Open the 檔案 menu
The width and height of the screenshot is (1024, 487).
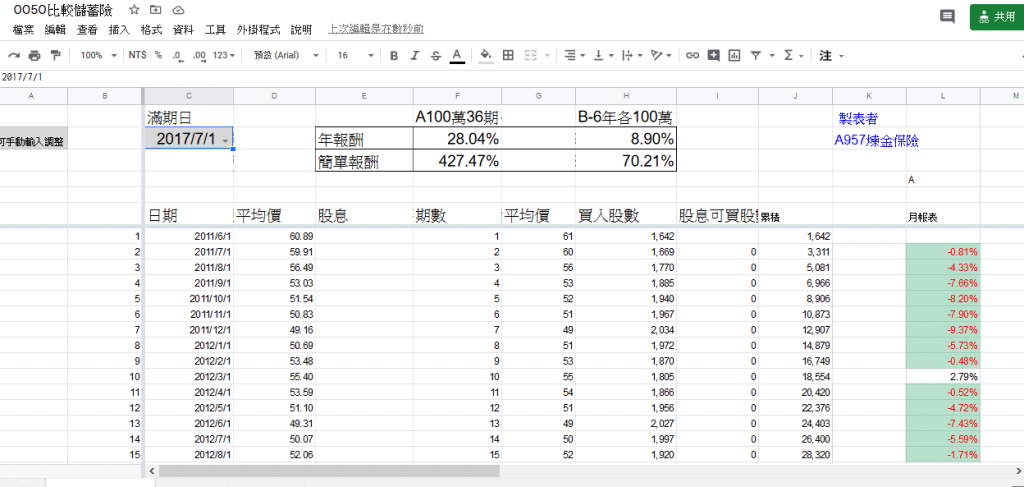click(24, 30)
